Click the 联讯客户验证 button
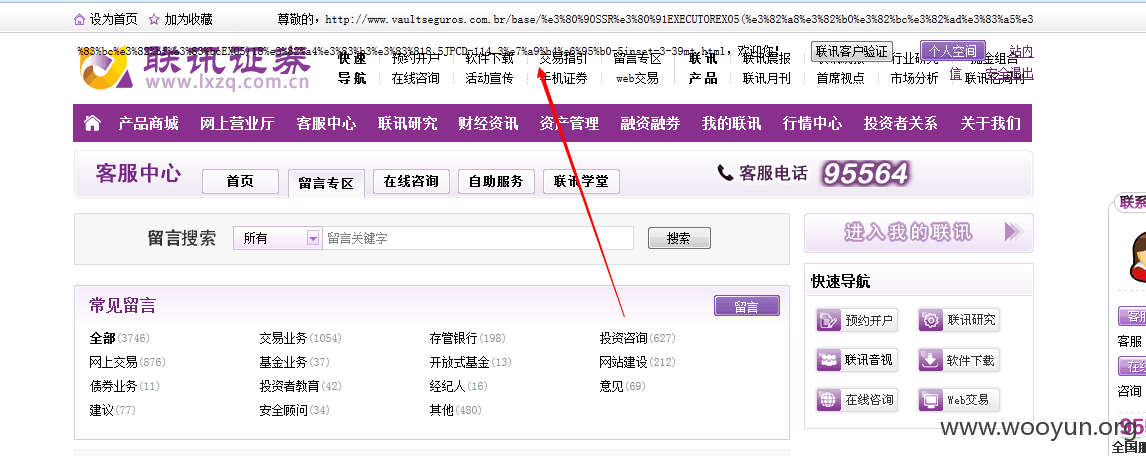The image size is (1146, 456). [852, 51]
